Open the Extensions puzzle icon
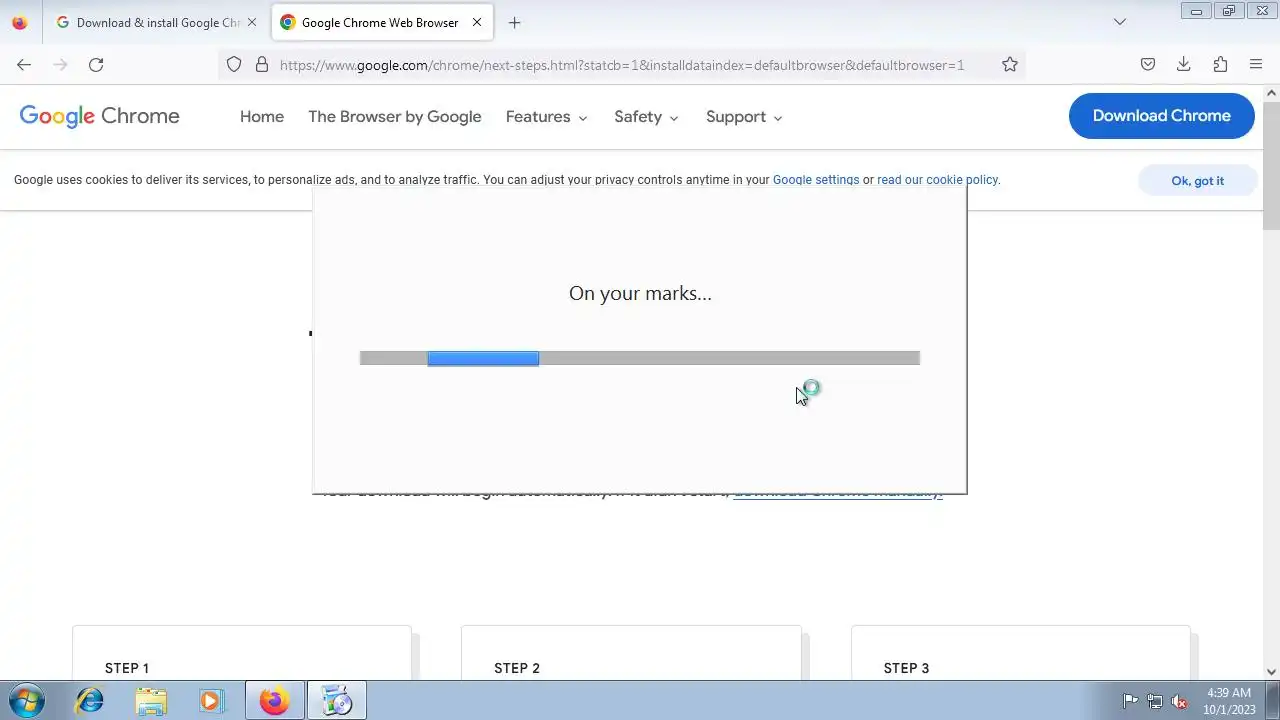1280x720 pixels. (1220, 64)
